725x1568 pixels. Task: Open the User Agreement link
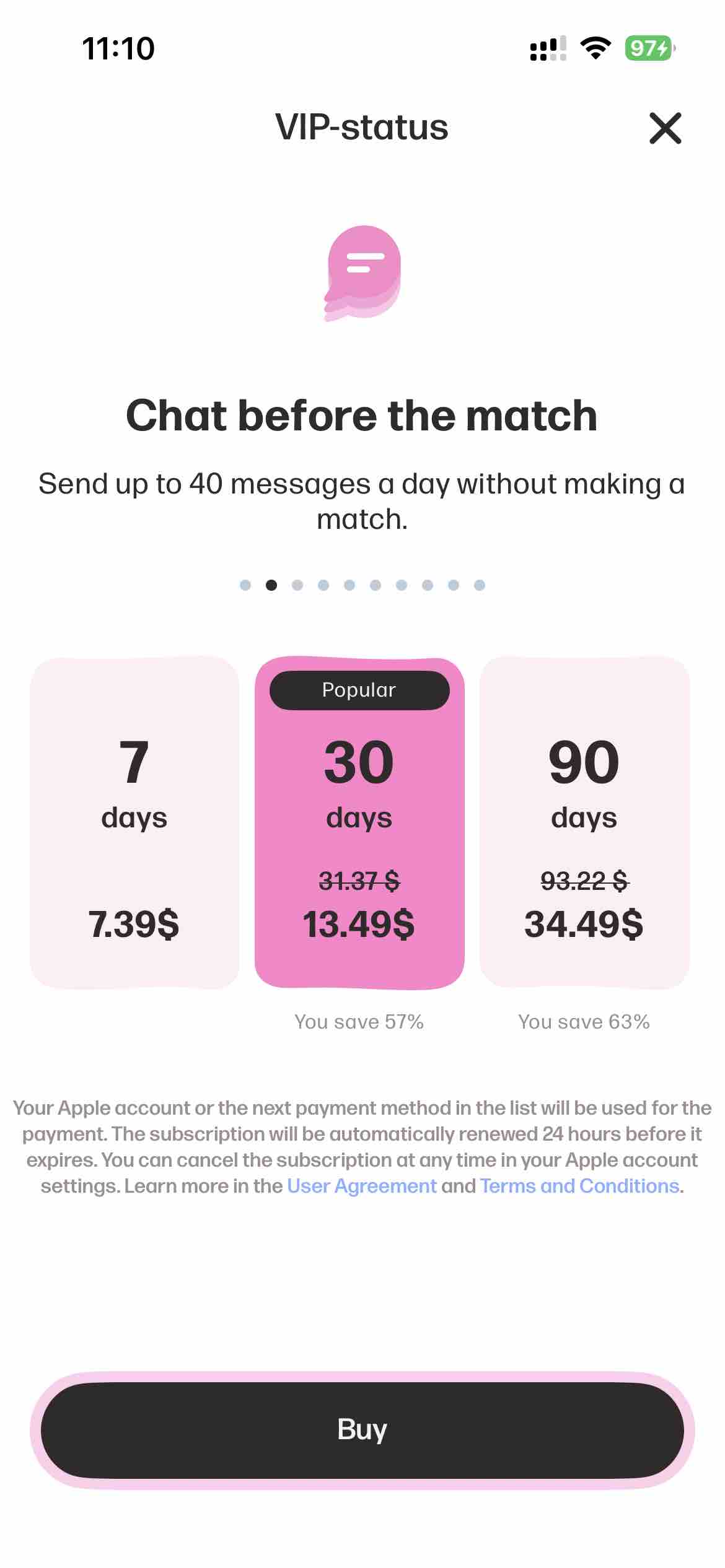click(362, 1186)
